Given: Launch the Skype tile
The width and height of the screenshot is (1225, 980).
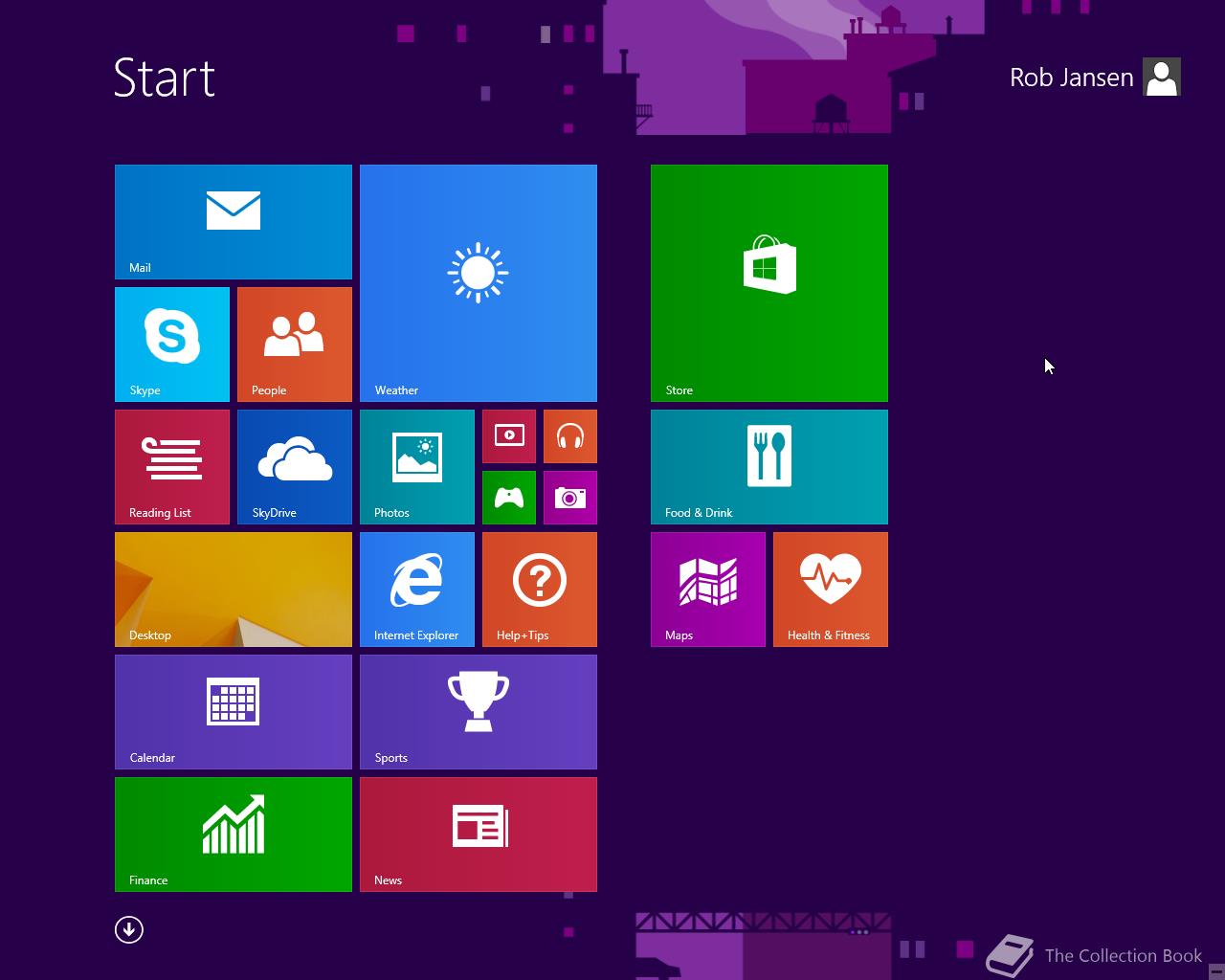Looking at the screenshot, I should click(172, 345).
